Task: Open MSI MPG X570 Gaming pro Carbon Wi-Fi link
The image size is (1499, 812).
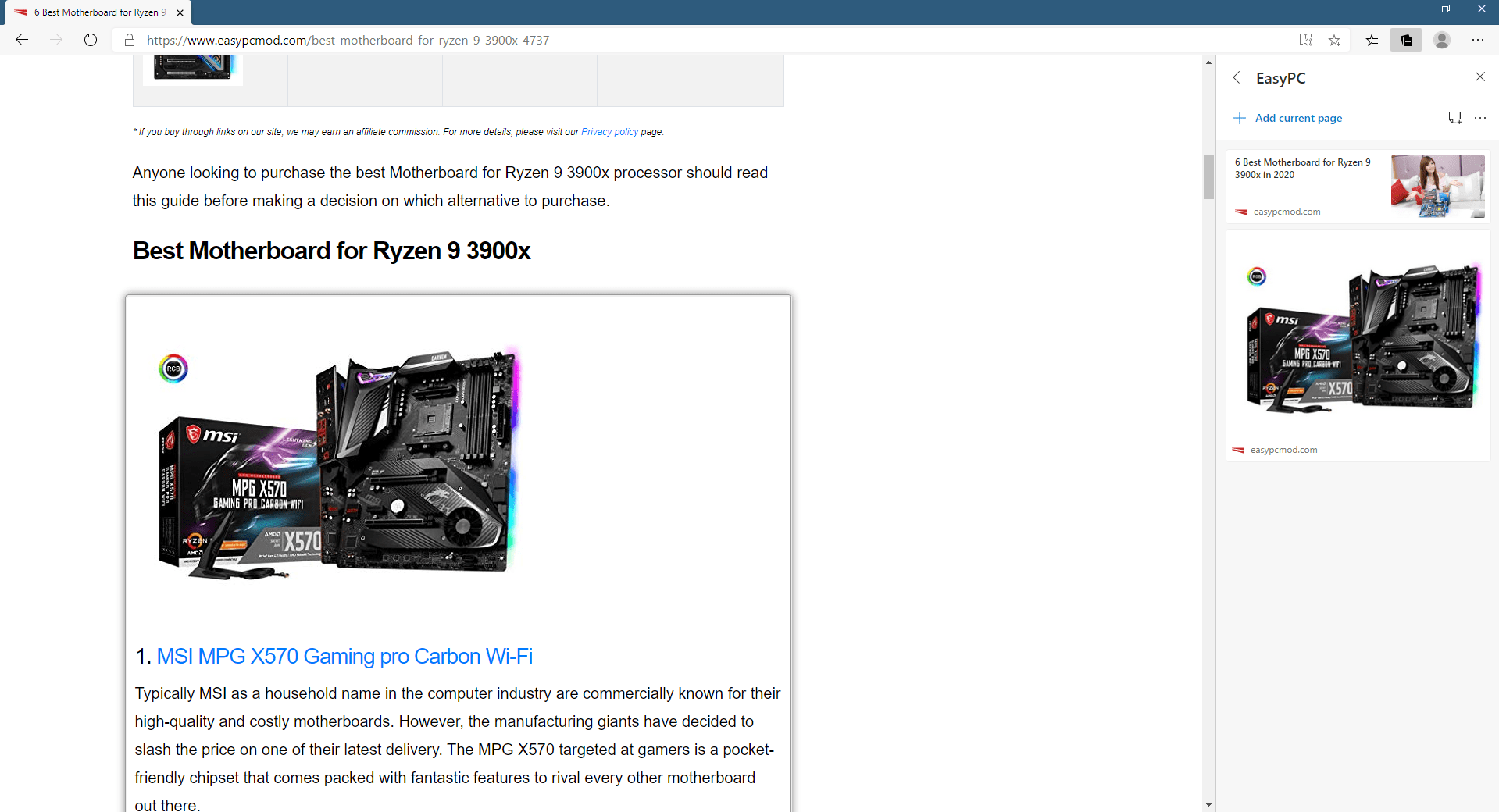Action: tap(344, 656)
